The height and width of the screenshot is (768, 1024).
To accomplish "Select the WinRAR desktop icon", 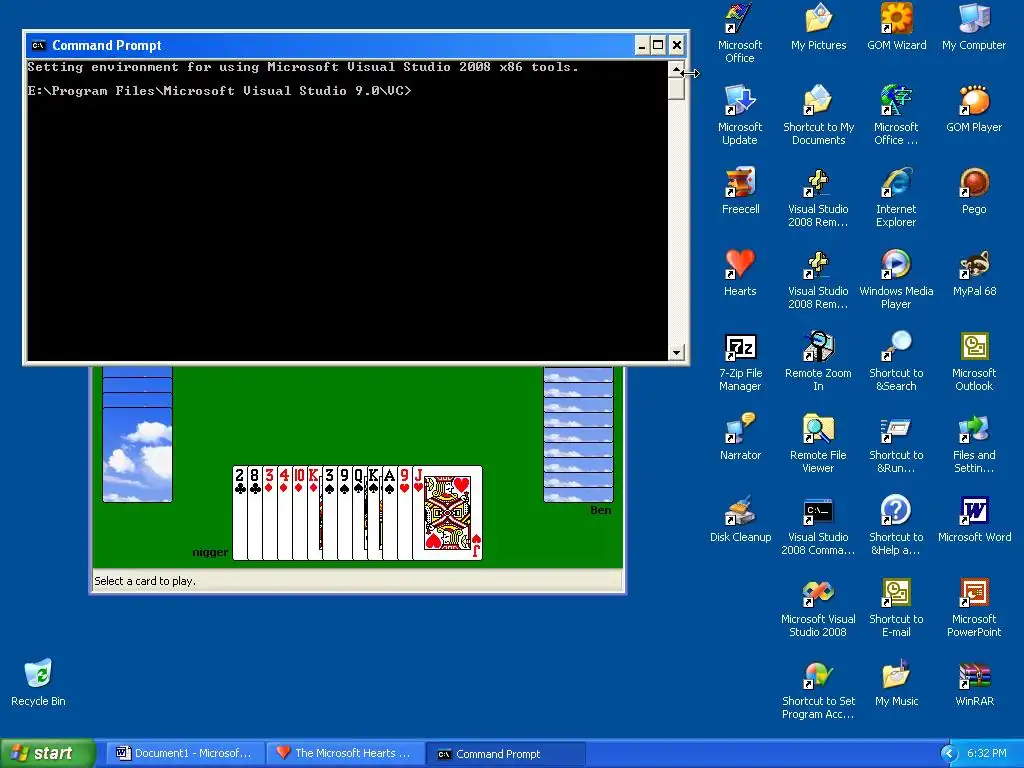I will [x=974, y=683].
